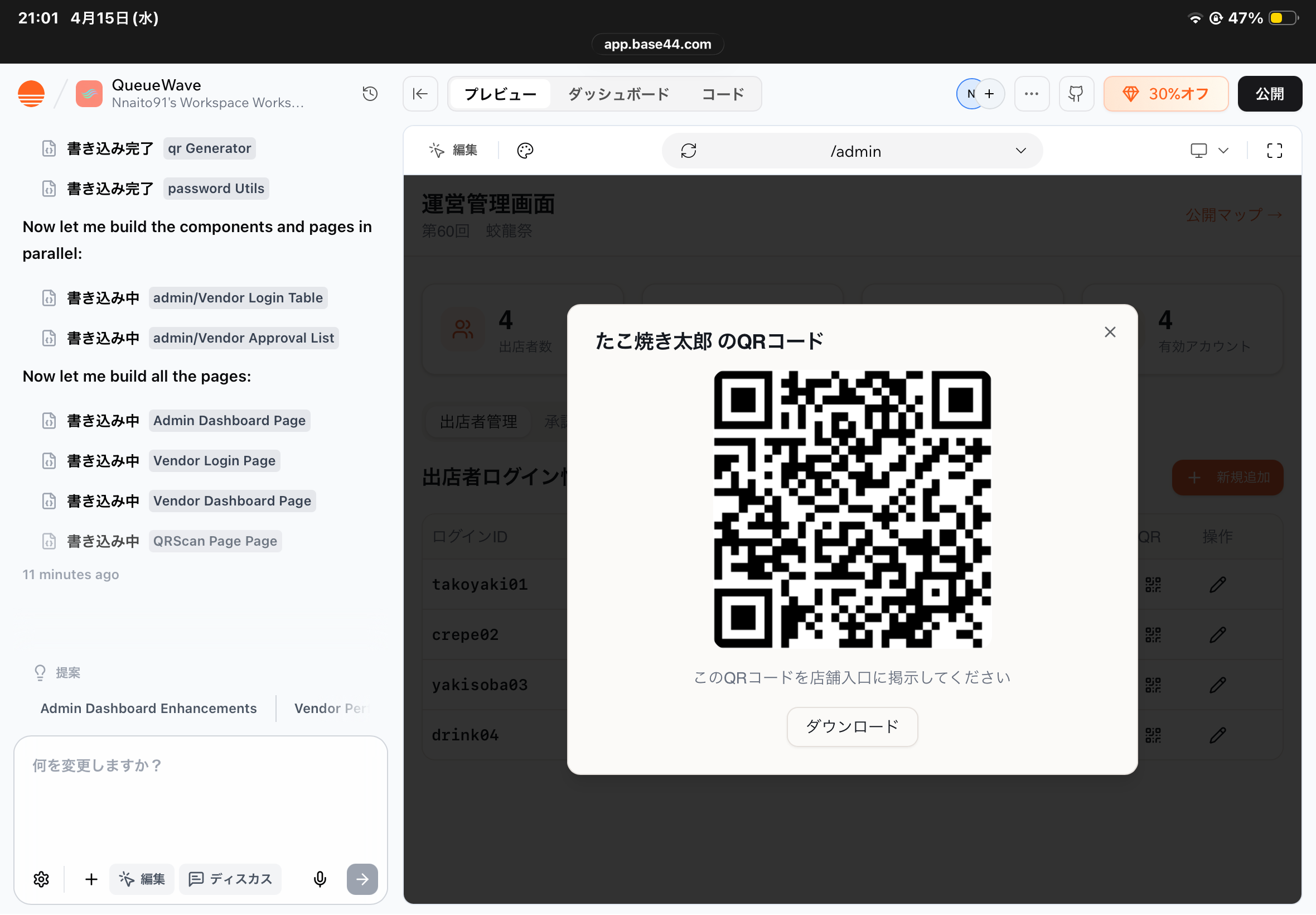The height and width of the screenshot is (915, 1316).
Task: Select the Vendor Per… suggestion chip
Action: pos(332,709)
